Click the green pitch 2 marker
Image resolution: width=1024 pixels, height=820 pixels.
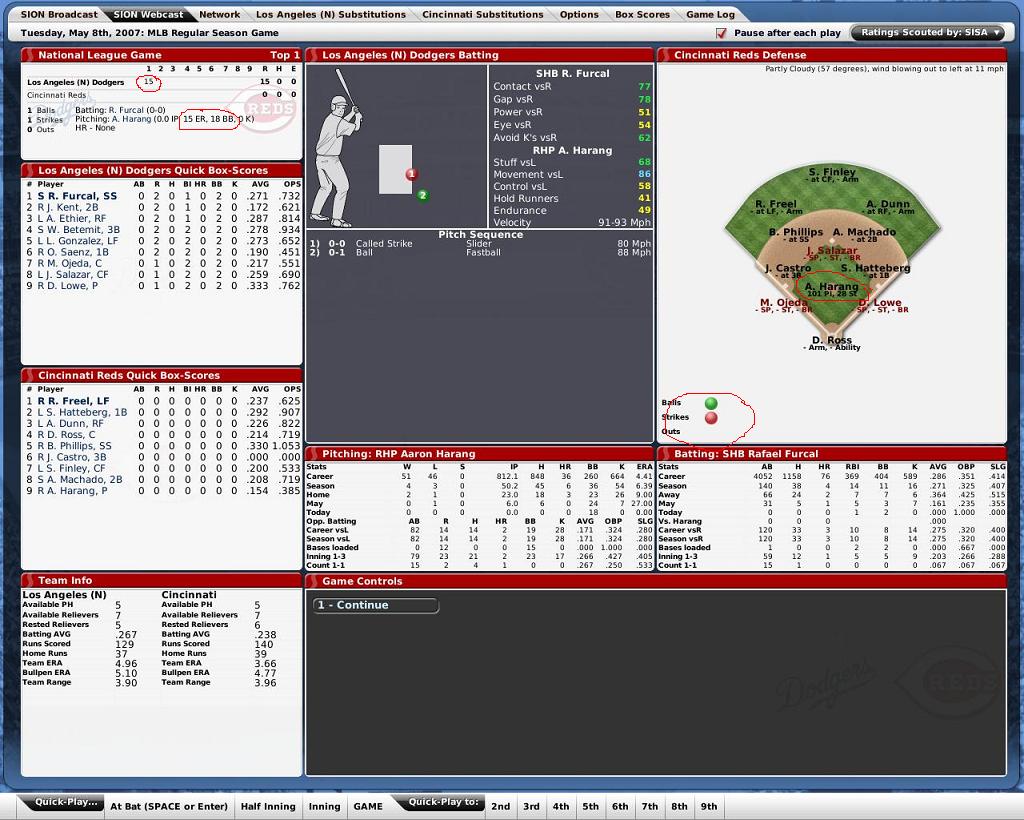(x=423, y=195)
